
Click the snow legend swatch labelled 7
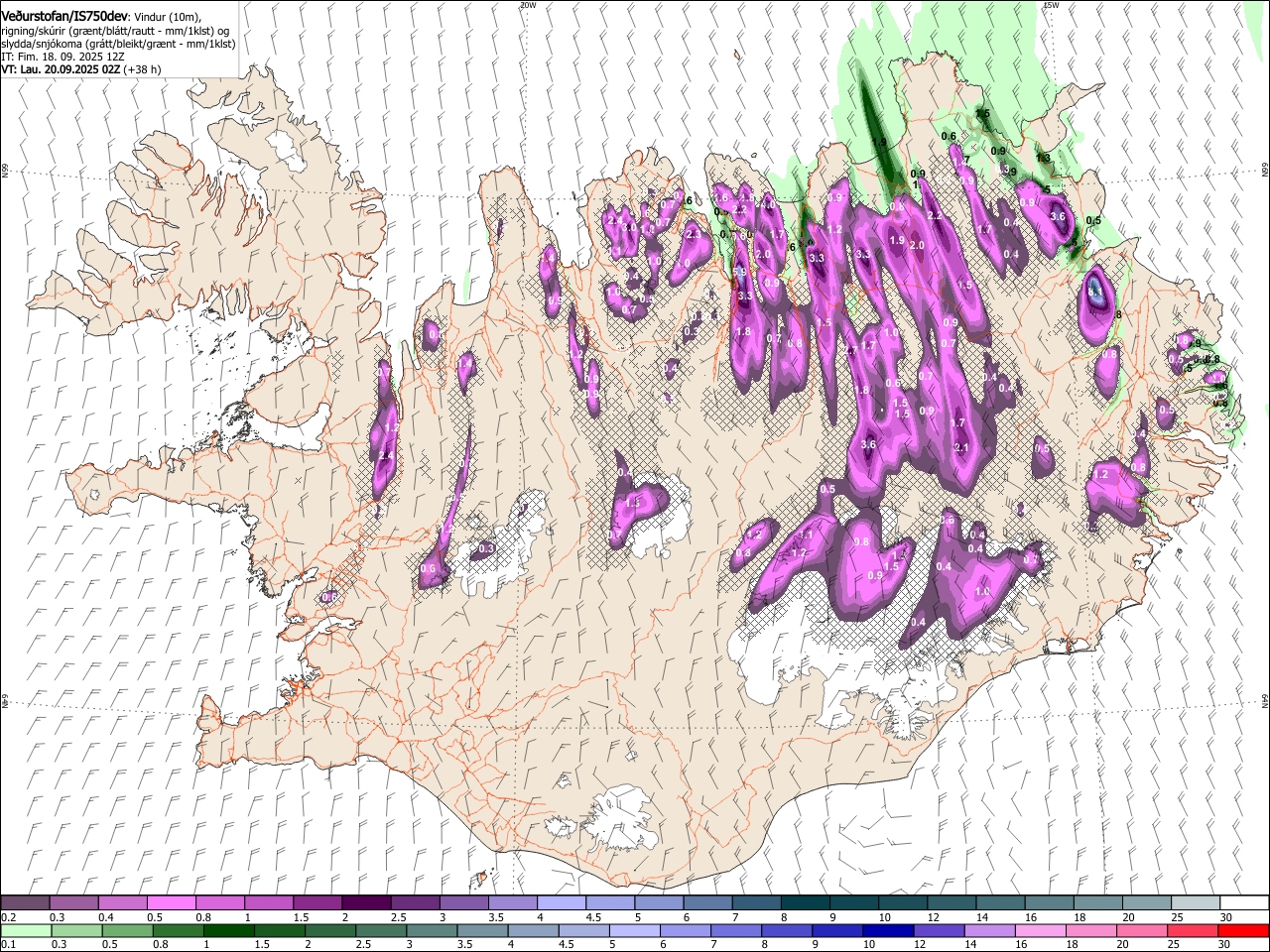click(x=755, y=903)
